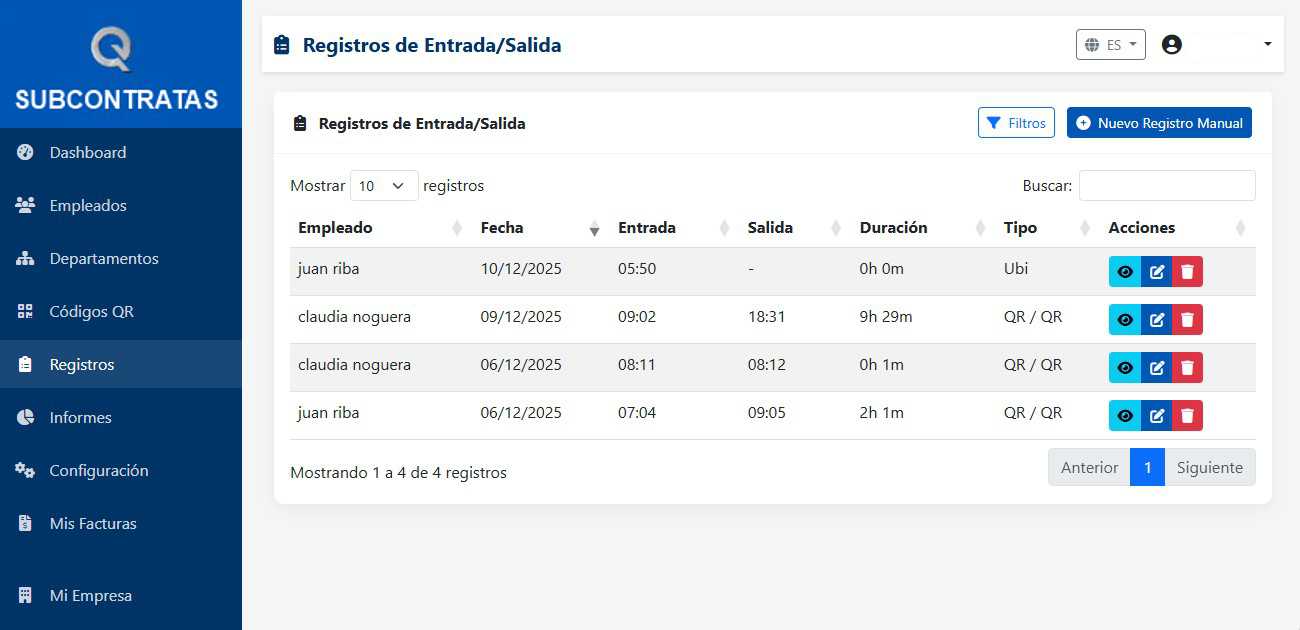Expand the account caret at top right

click(x=1267, y=44)
